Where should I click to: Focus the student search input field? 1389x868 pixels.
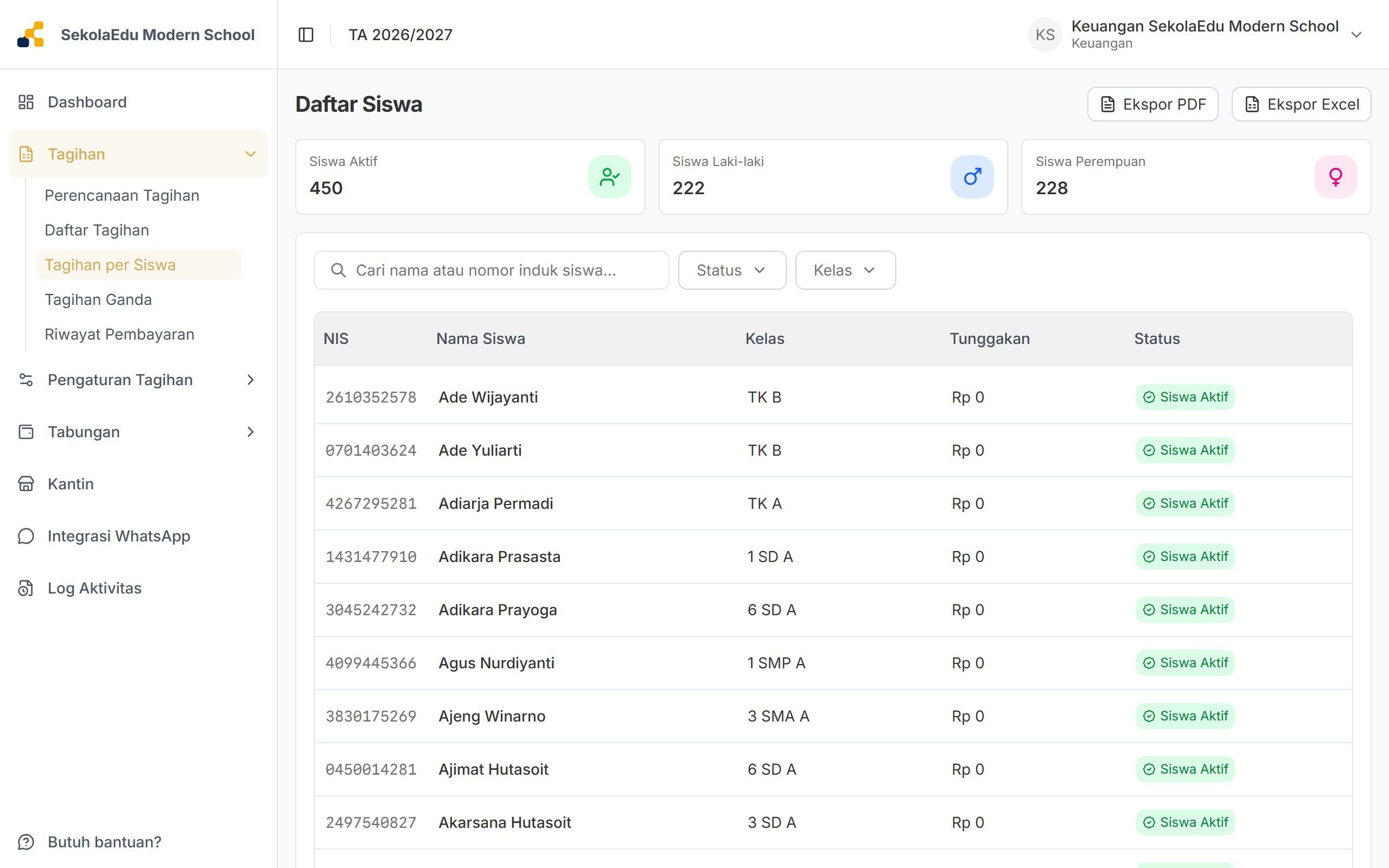[x=492, y=270]
